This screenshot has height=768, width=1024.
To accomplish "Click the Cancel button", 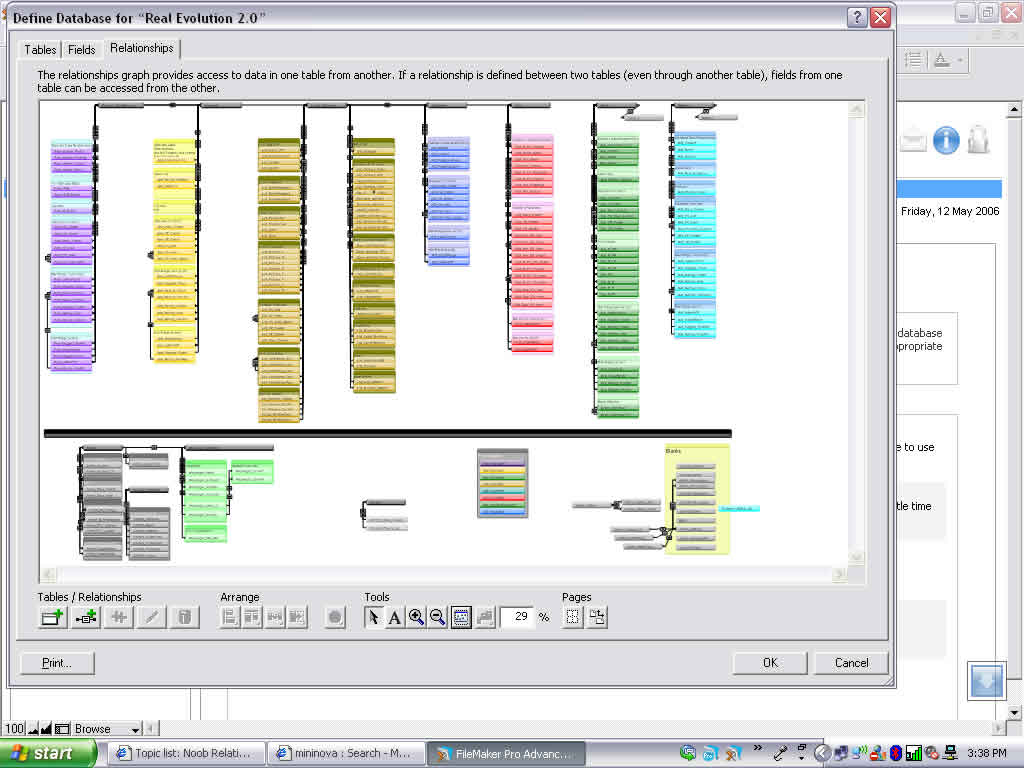I will click(852, 663).
